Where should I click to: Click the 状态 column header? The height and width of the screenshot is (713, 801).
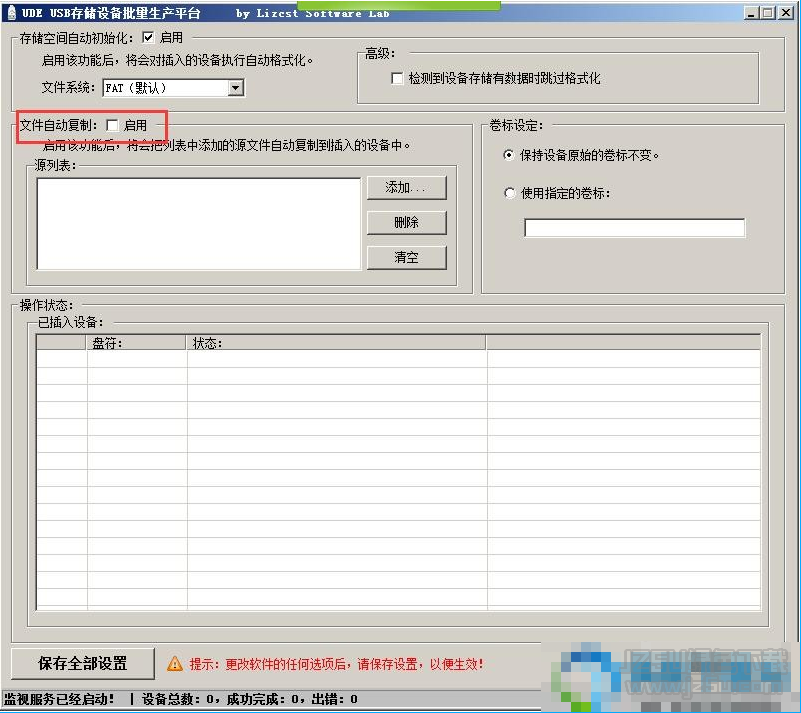[337, 343]
